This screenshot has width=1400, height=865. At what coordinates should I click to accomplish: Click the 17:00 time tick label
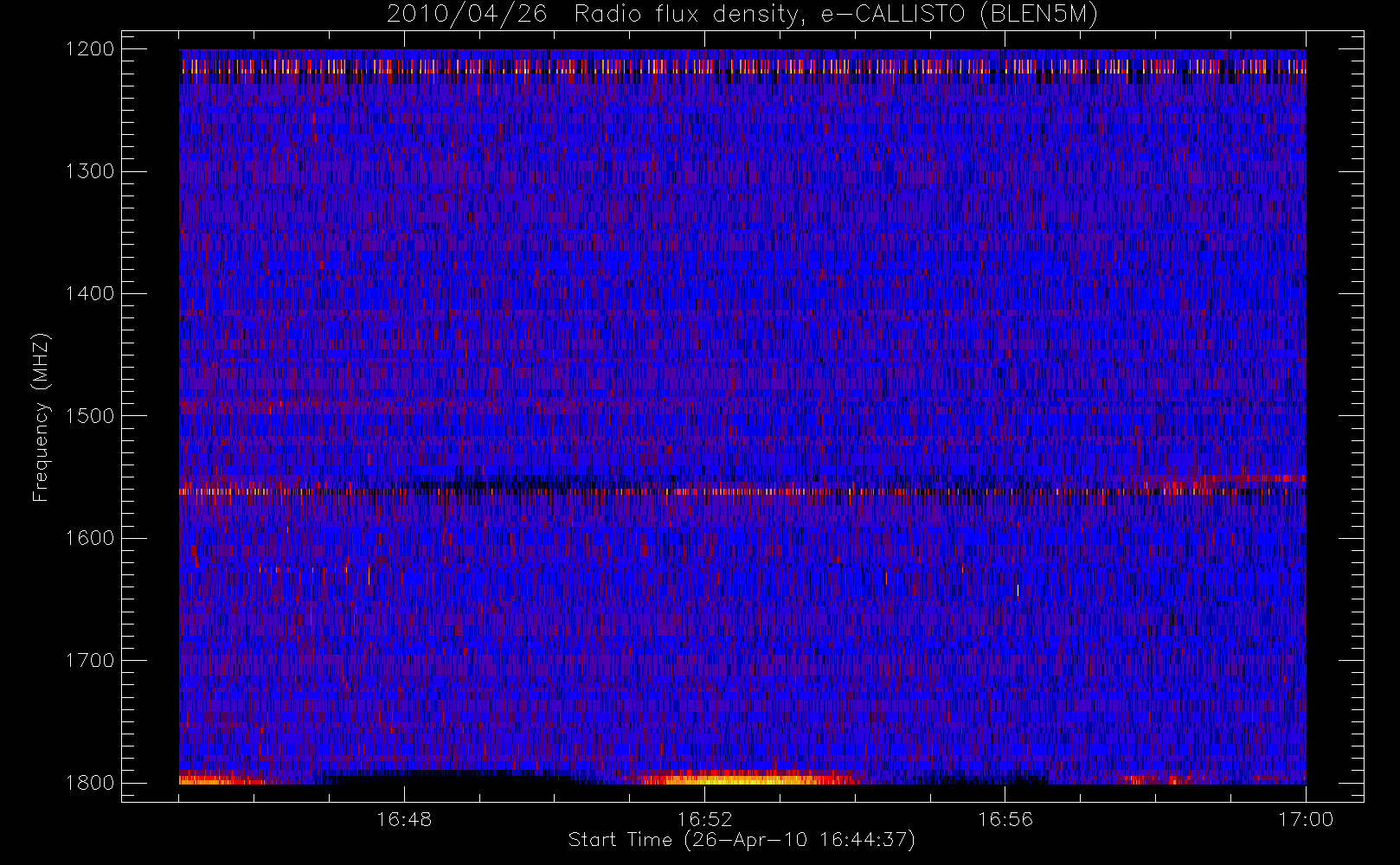click(x=1306, y=819)
